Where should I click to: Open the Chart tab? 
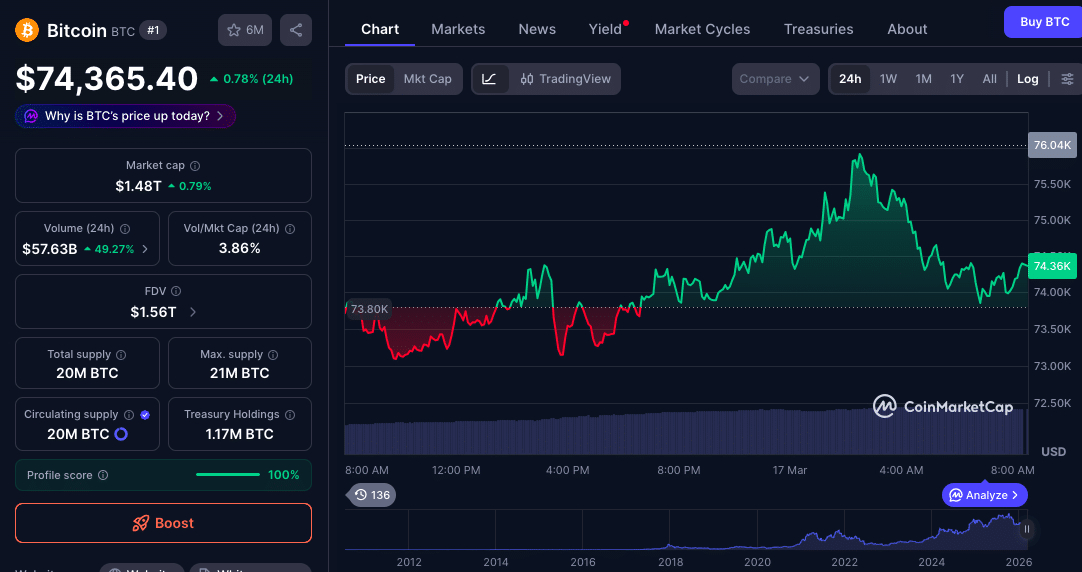click(x=380, y=29)
